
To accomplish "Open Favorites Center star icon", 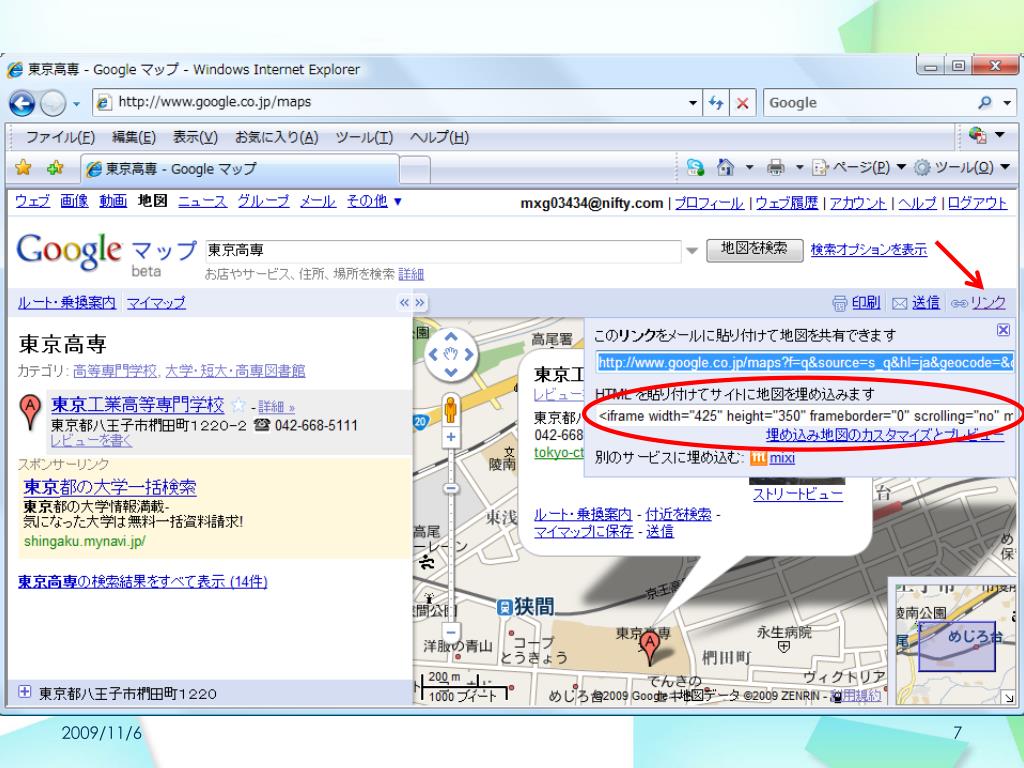I will pyautogui.click(x=24, y=168).
